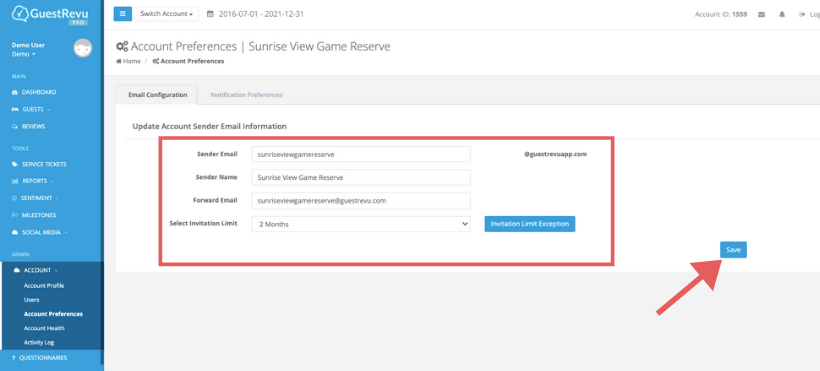Click the Guests bed icon

point(15,109)
